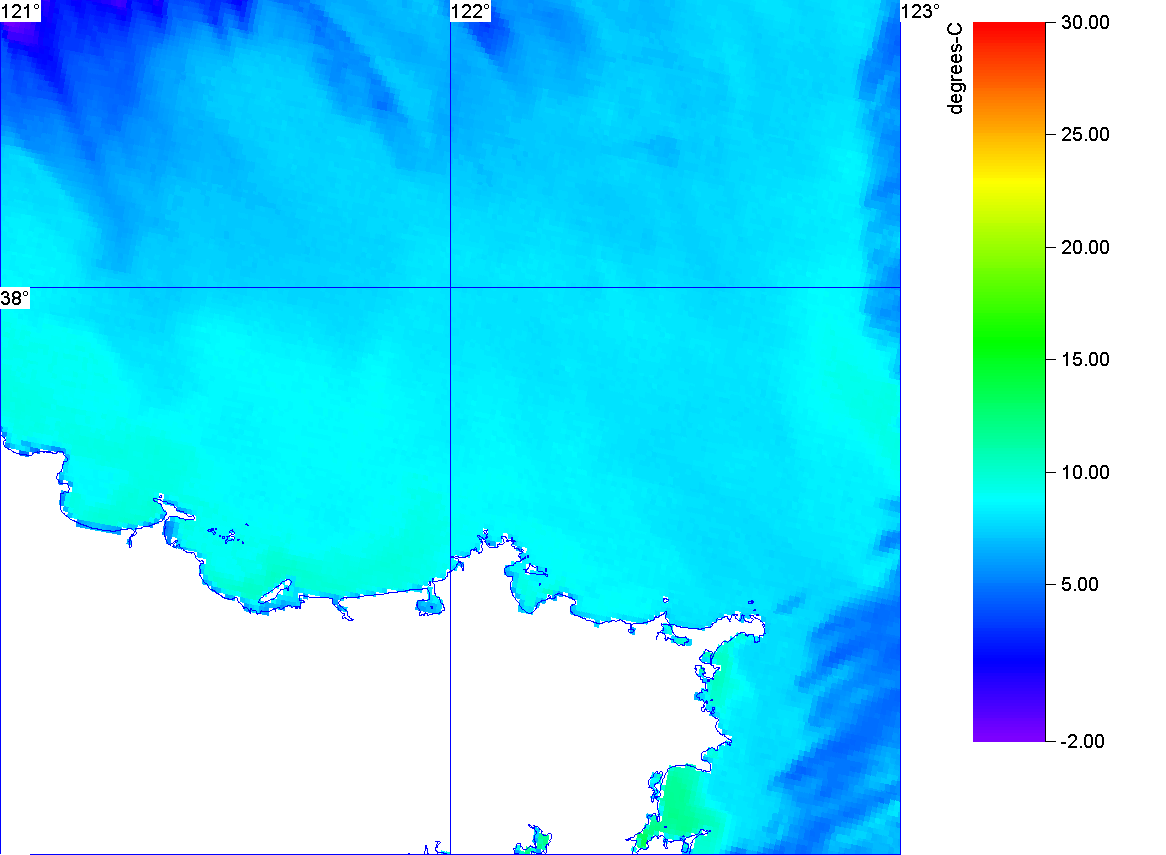Click the 38° latitude label
This screenshot has height=855, width=1166.
click(15, 298)
